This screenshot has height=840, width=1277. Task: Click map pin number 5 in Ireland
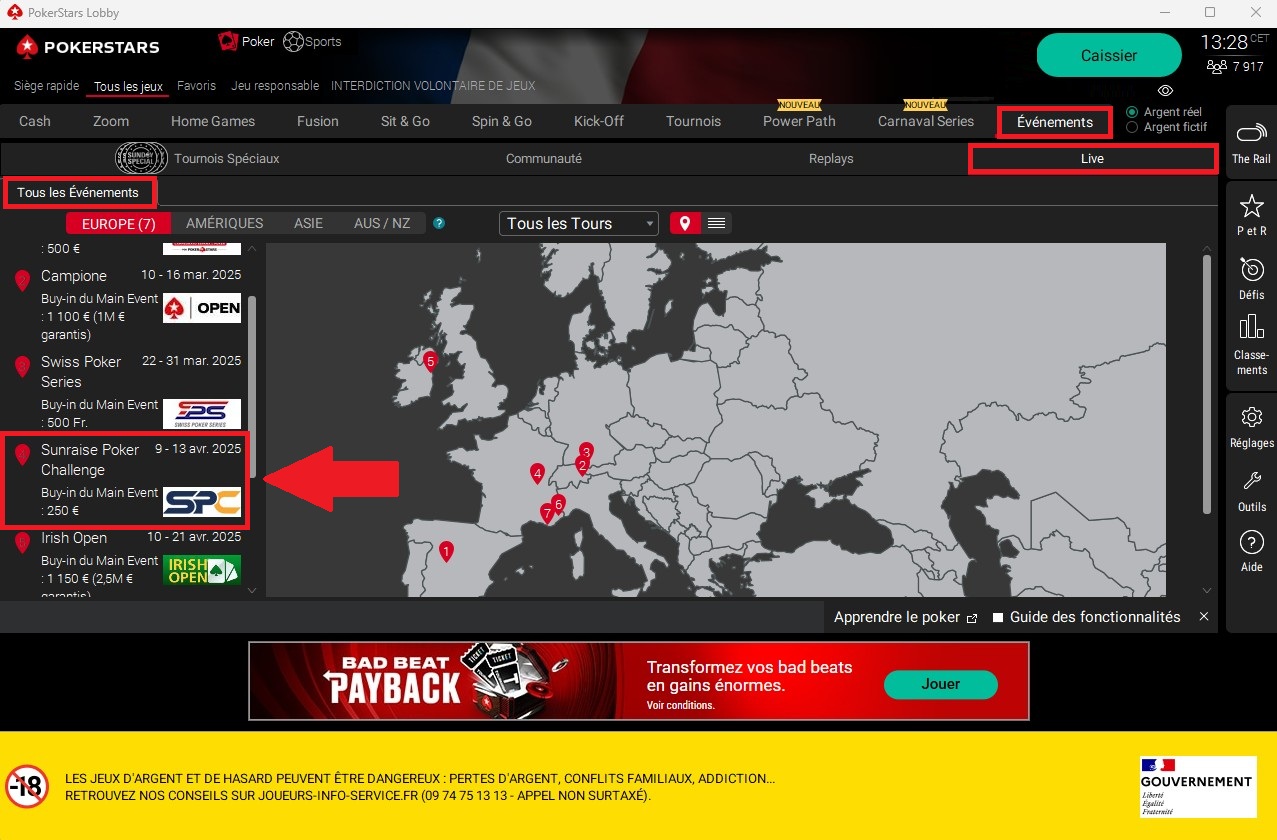[430, 362]
